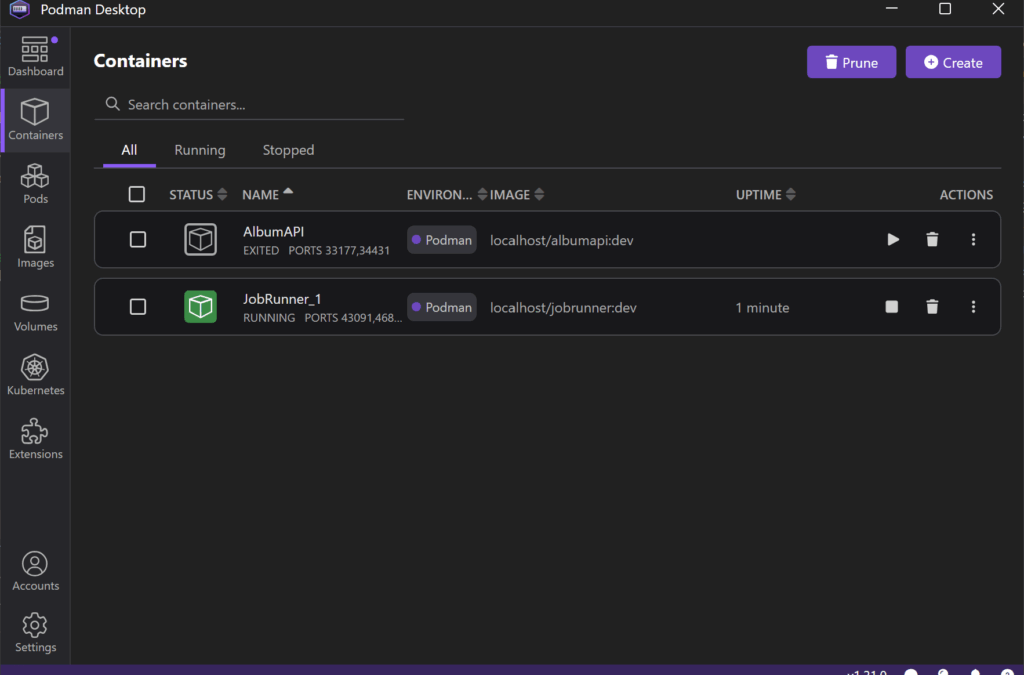The image size is (1024, 675).
Task: Switch to the Stopped tab
Action: [x=288, y=150]
